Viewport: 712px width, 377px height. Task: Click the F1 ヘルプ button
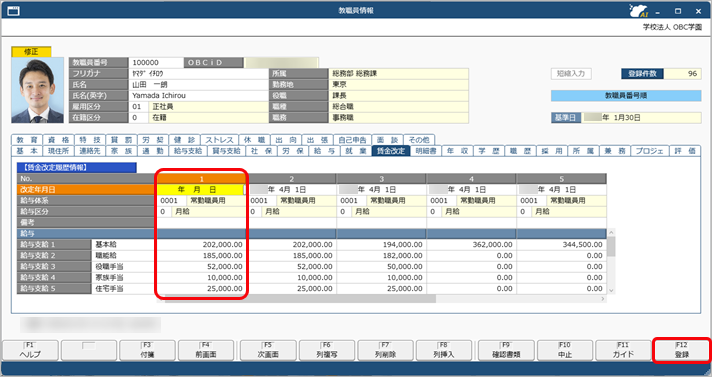coord(30,350)
